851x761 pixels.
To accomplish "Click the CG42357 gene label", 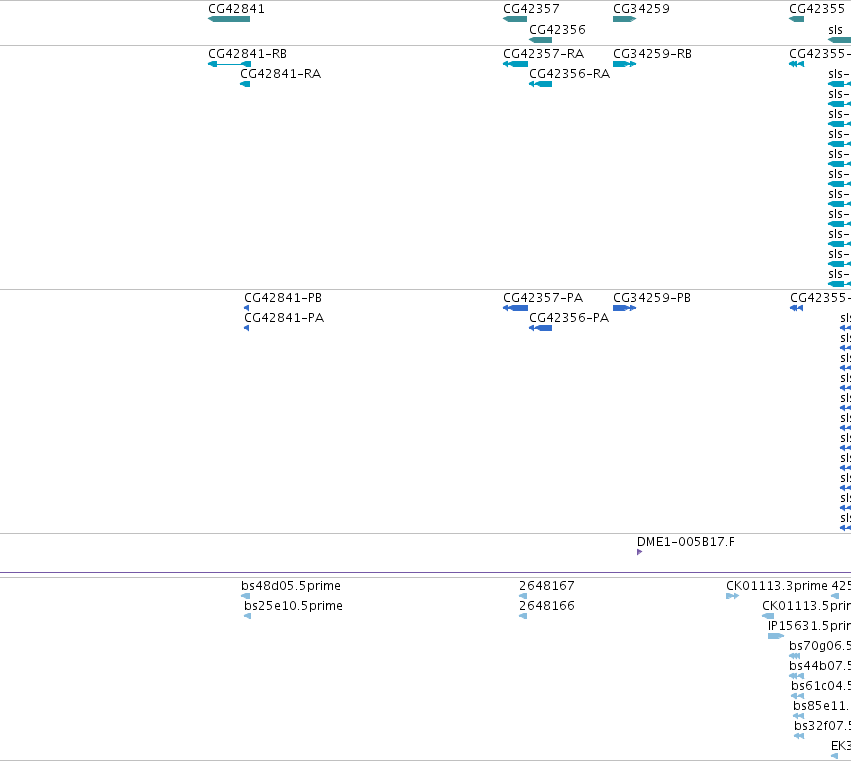I will pos(531,9).
